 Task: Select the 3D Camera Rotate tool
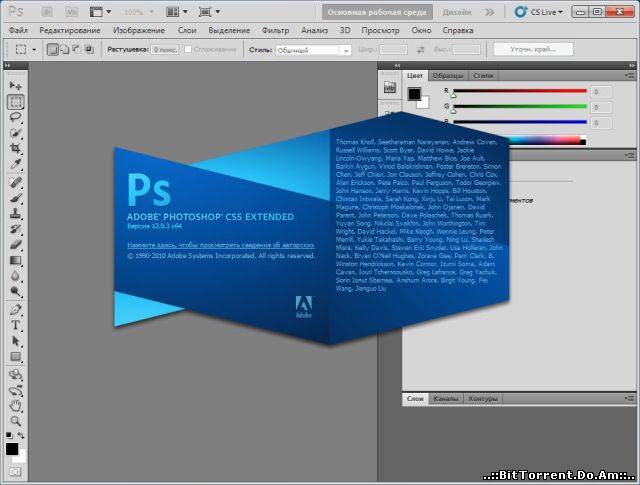(16, 390)
